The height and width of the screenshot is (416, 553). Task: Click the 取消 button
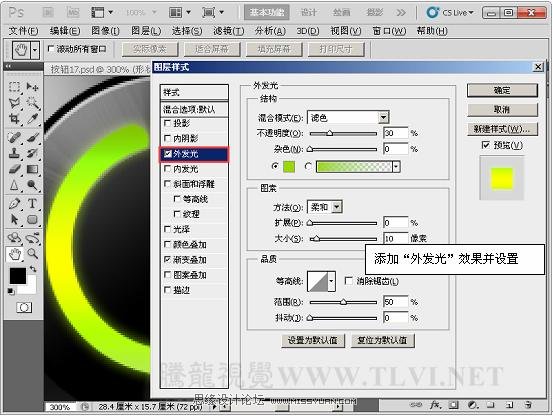tap(502, 110)
